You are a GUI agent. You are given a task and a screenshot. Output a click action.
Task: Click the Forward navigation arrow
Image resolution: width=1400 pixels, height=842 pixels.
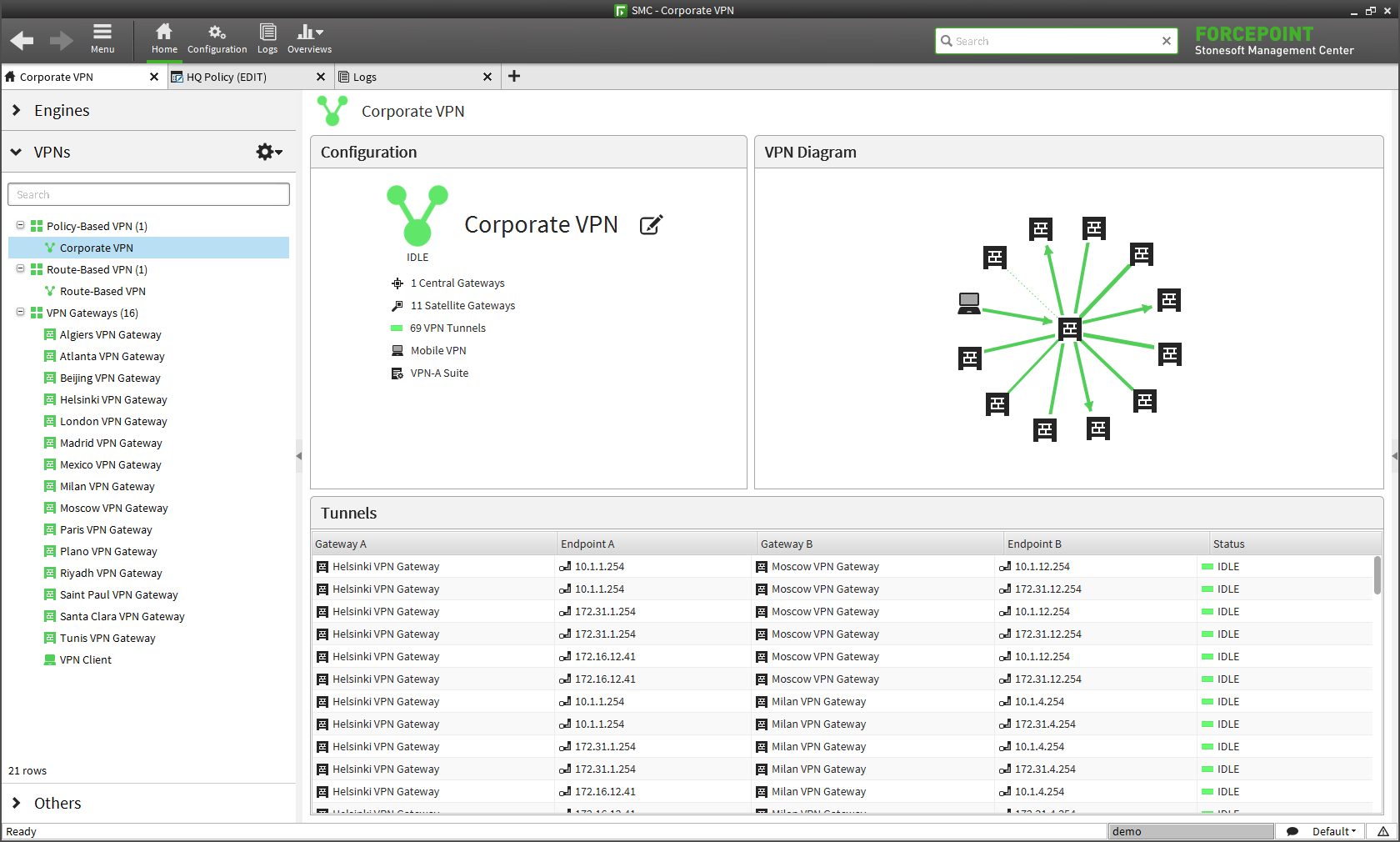pos(62,40)
